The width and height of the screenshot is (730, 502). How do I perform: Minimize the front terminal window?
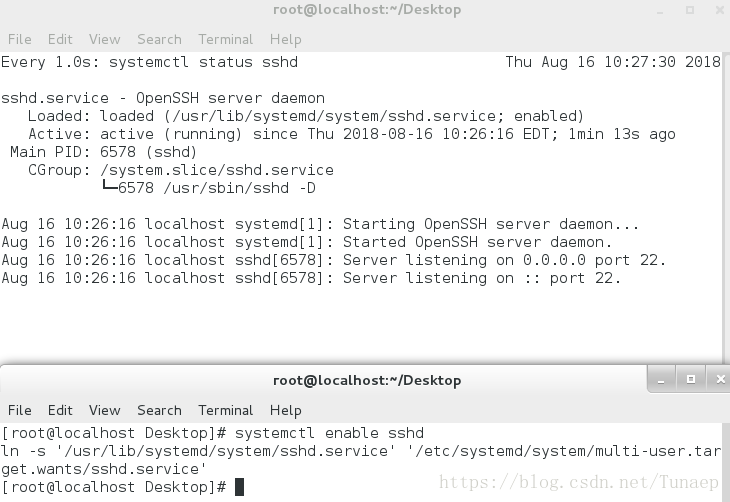click(x=661, y=380)
